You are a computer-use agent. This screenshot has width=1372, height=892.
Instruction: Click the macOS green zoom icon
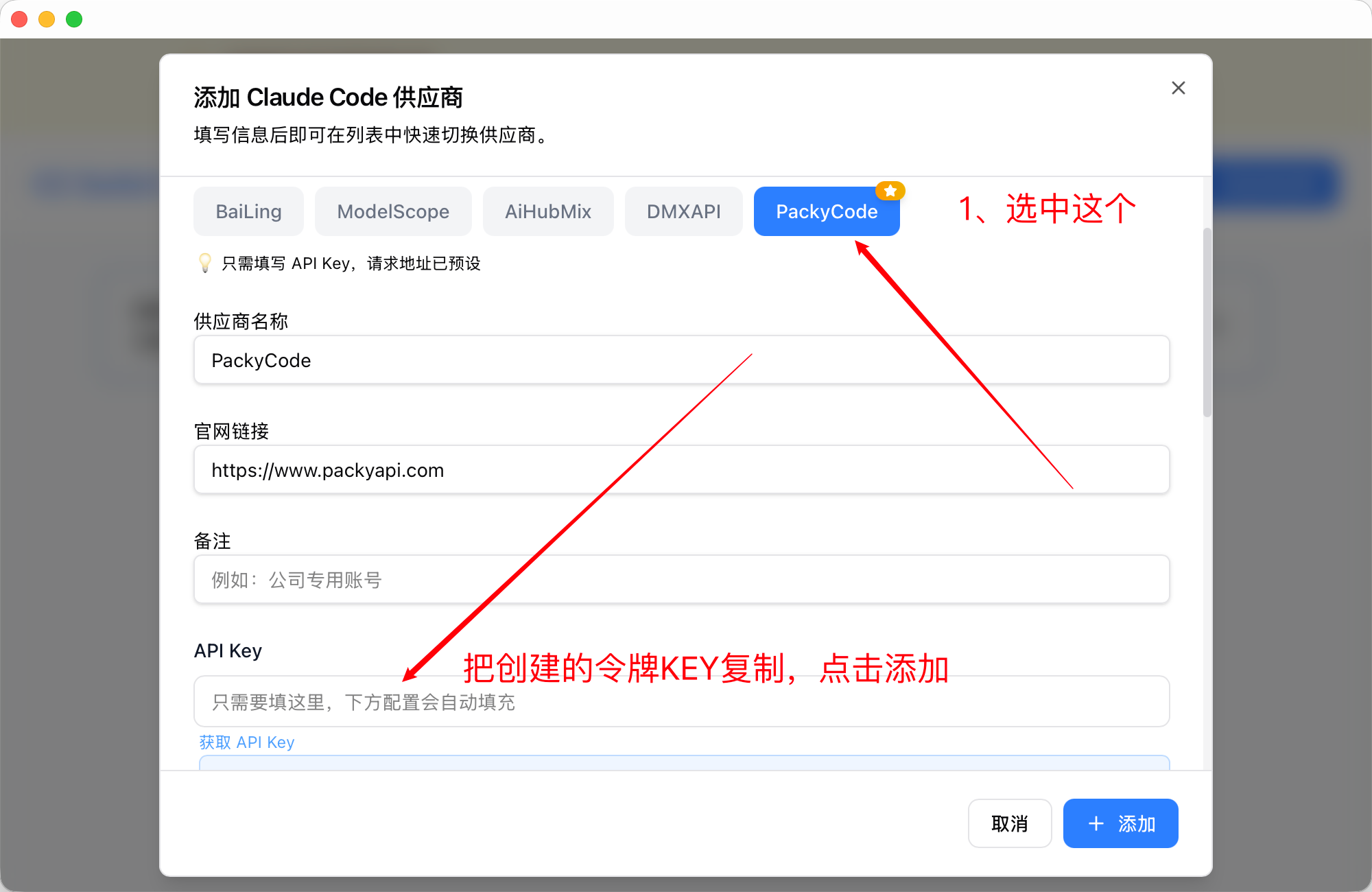pos(73,19)
